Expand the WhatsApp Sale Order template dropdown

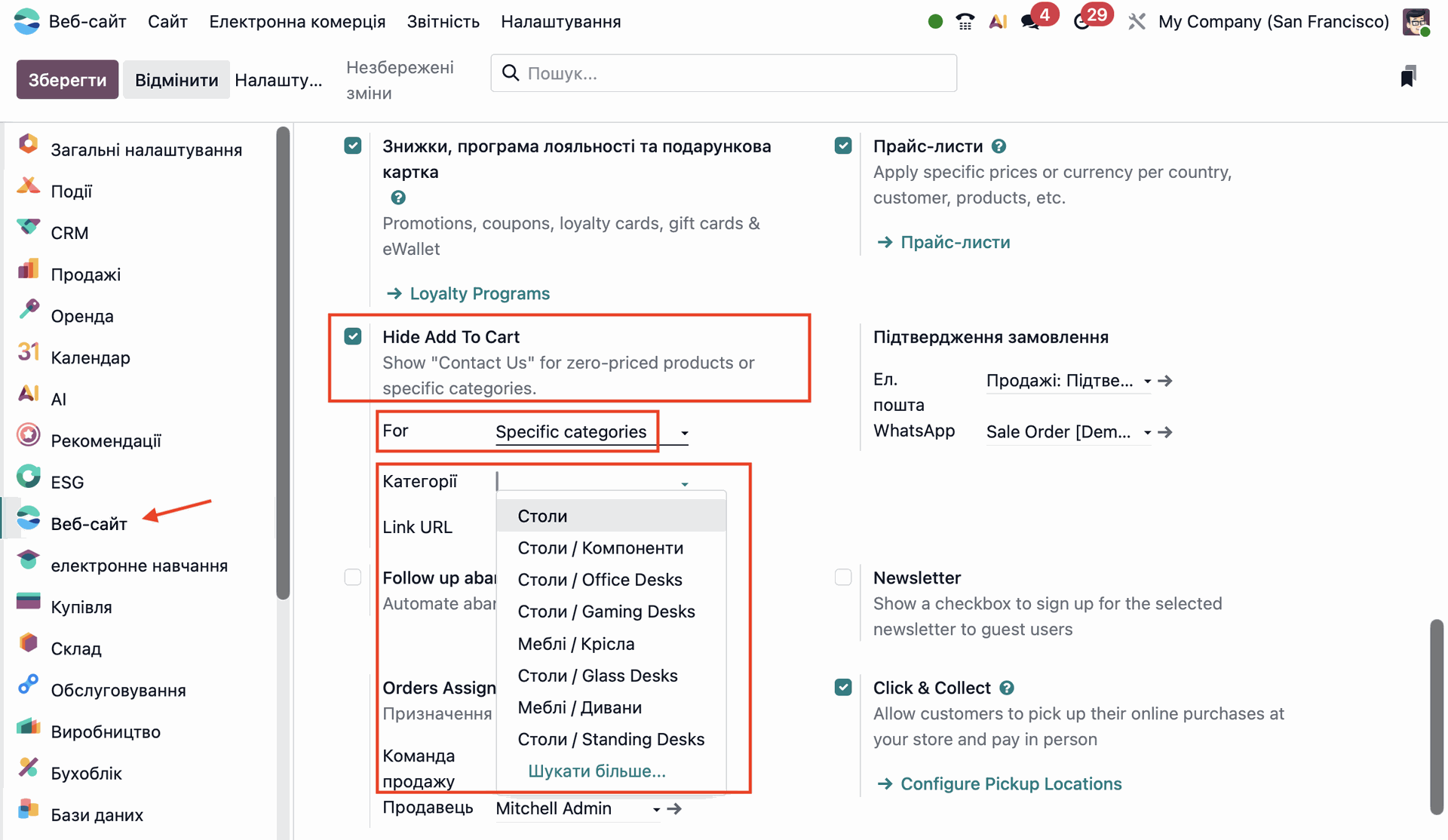[1146, 432]
